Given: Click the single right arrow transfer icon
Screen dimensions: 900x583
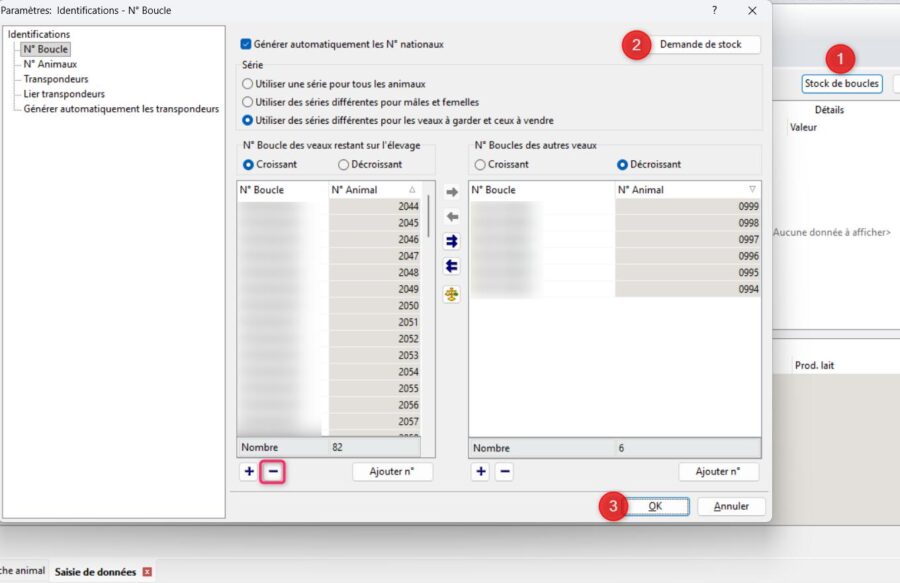Looking at the screenshot, I should coord(452,192).
